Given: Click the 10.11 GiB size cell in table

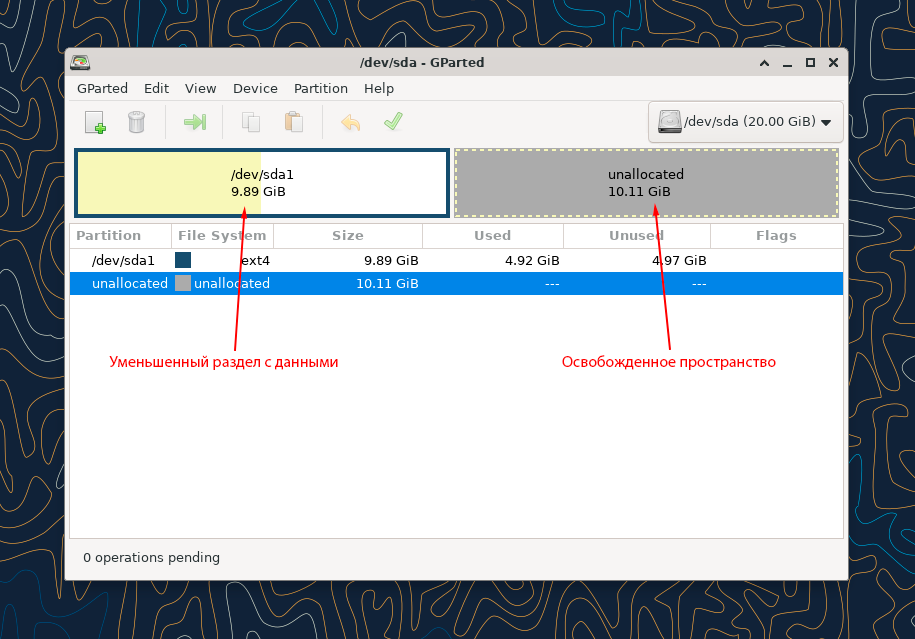Looking at the screenshot, I should (387, 284).
